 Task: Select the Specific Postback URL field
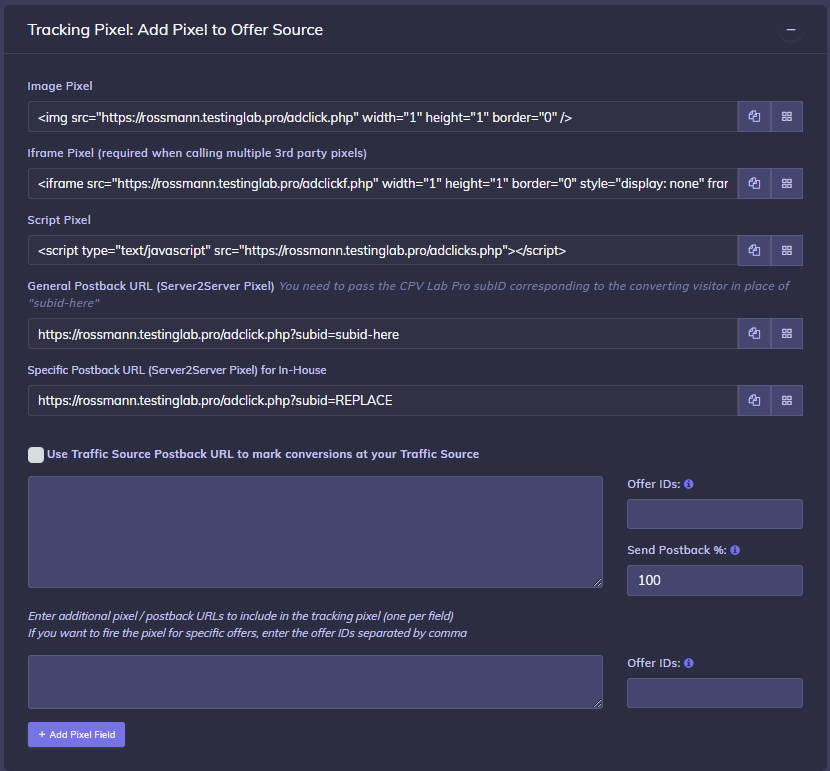pos(383,401)
